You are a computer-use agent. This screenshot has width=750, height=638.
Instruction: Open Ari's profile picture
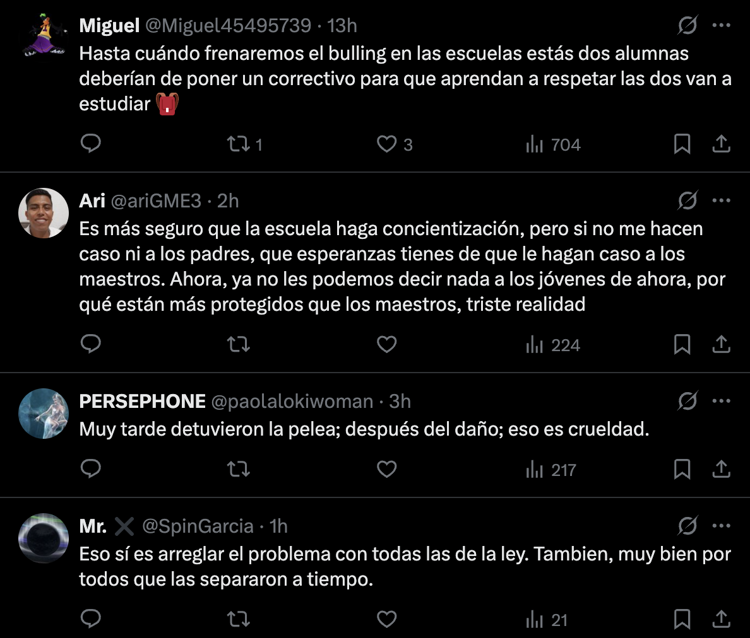click(x=44, y=213)
